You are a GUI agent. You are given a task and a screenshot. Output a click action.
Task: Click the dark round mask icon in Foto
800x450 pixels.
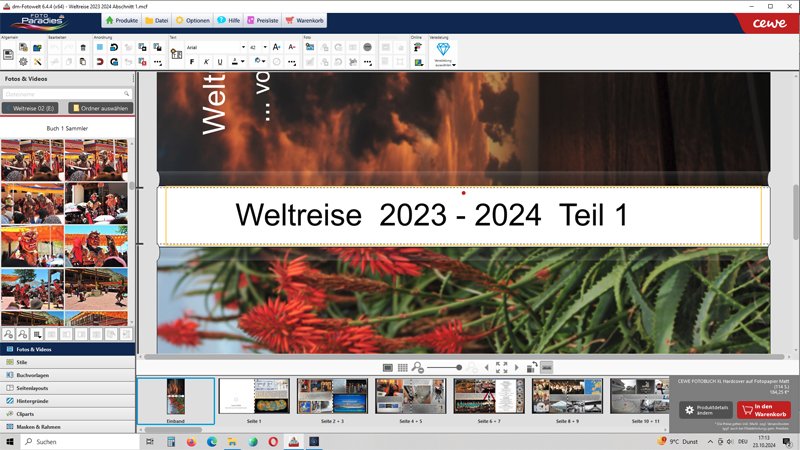click(x=367, y=47)
